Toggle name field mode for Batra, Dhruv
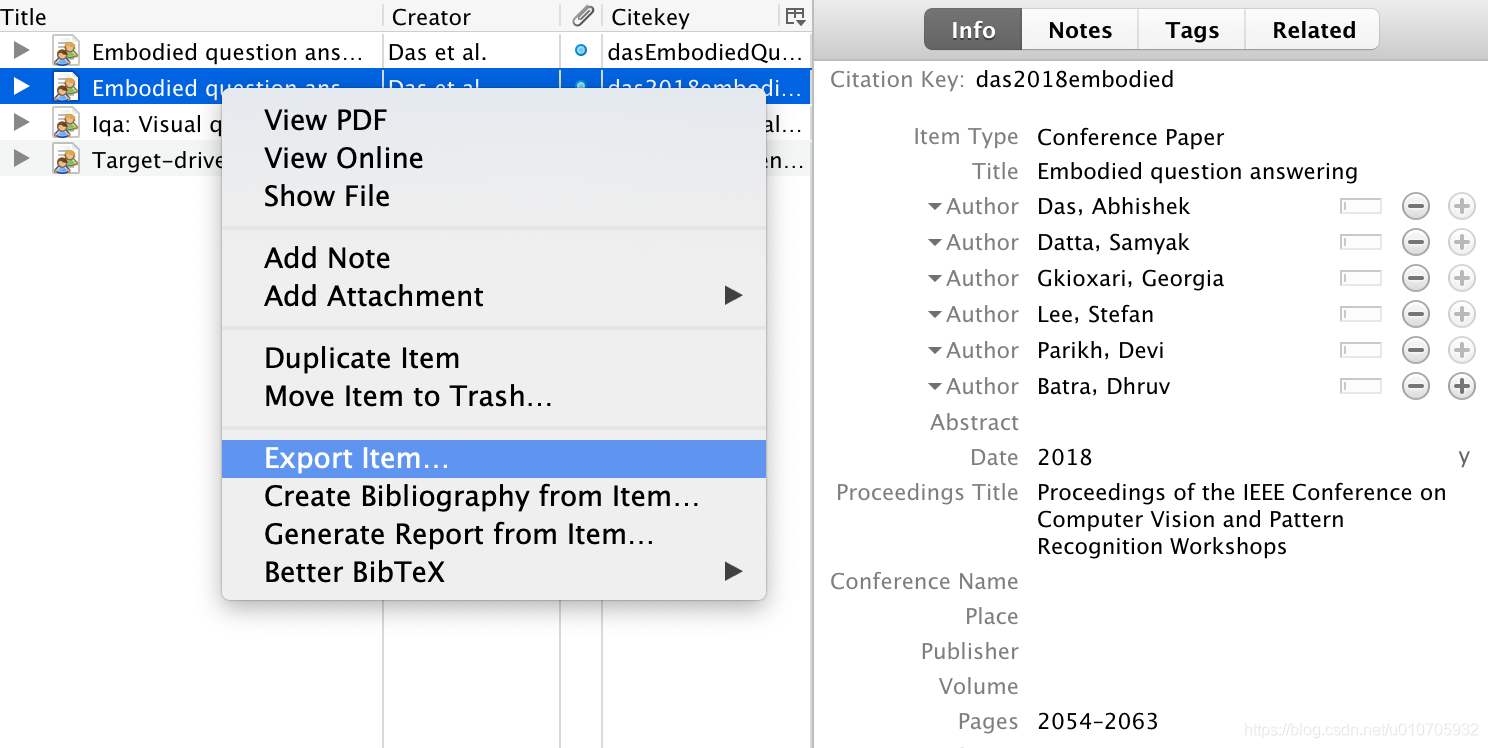The height and width of the screenshot is (748, 1488). coord(1360,386)
